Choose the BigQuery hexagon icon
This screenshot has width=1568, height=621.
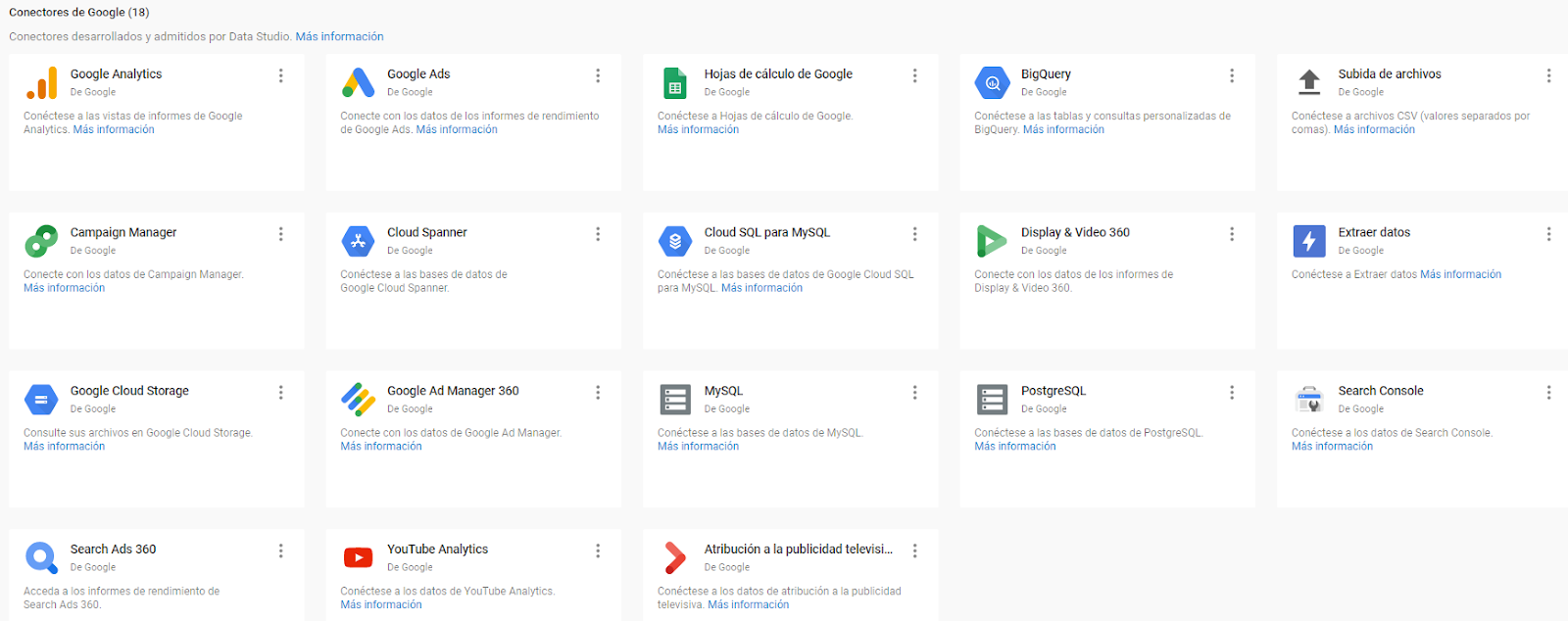point(993,83)
